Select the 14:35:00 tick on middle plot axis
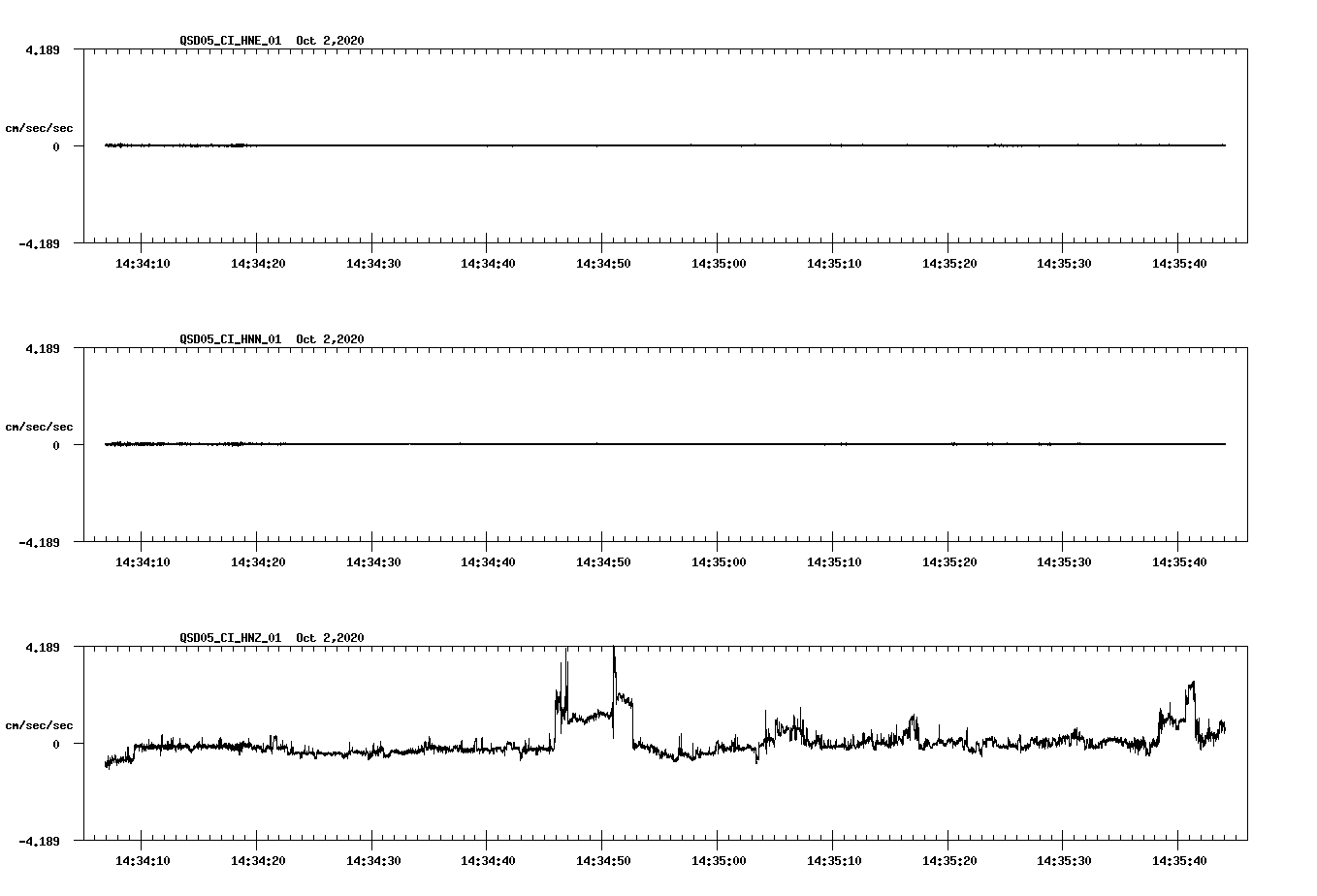 pos(718,560)
